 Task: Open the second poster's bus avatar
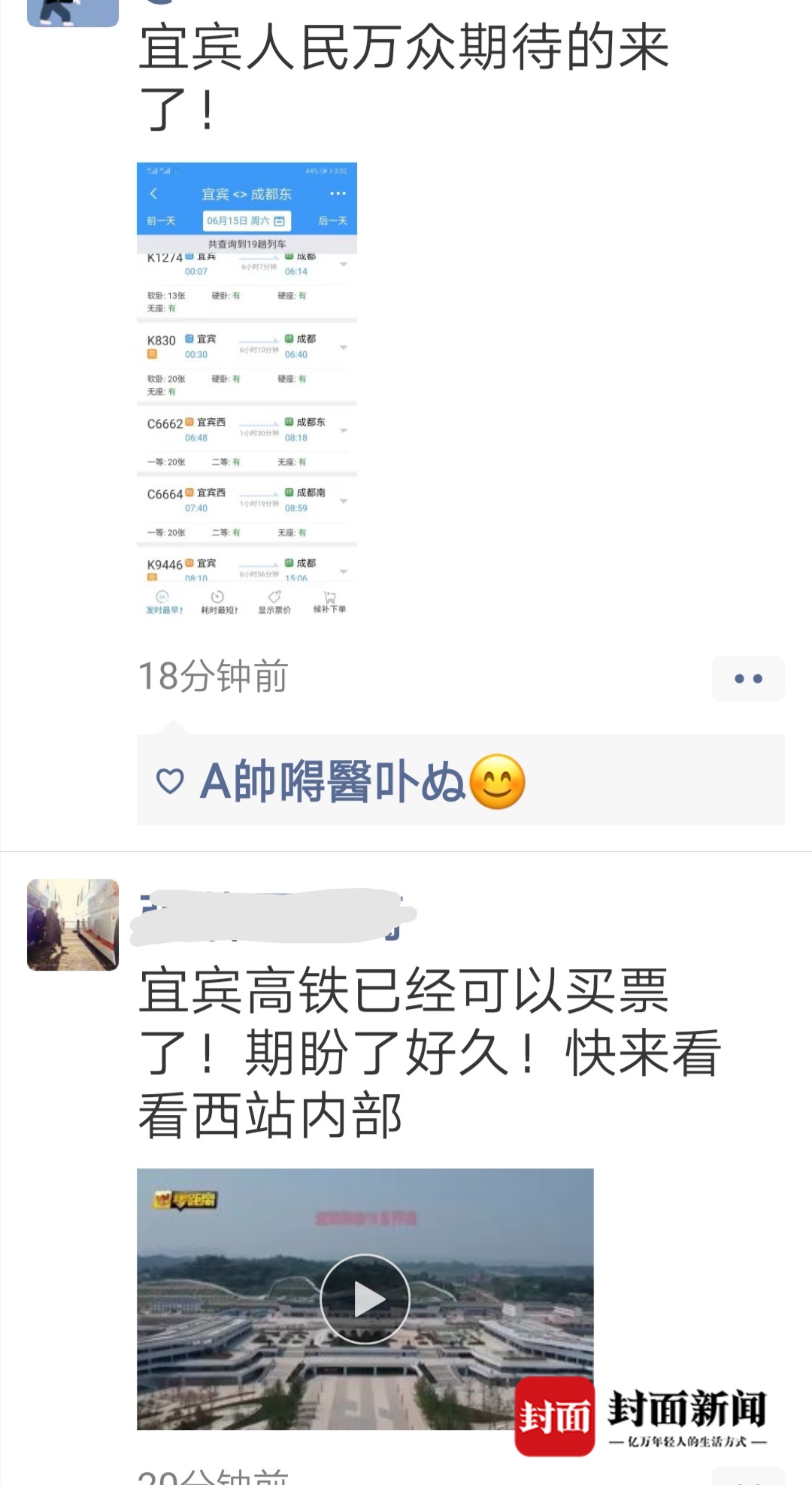click(x=73, y=925)
